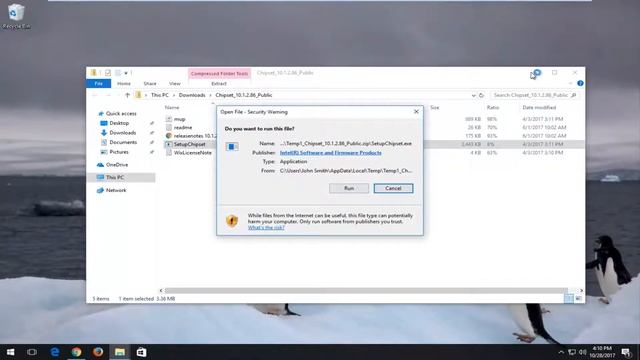Screen dimensions: 640x360
Task: Open File Explorer taskbar icon
Action: click(120, 352)
